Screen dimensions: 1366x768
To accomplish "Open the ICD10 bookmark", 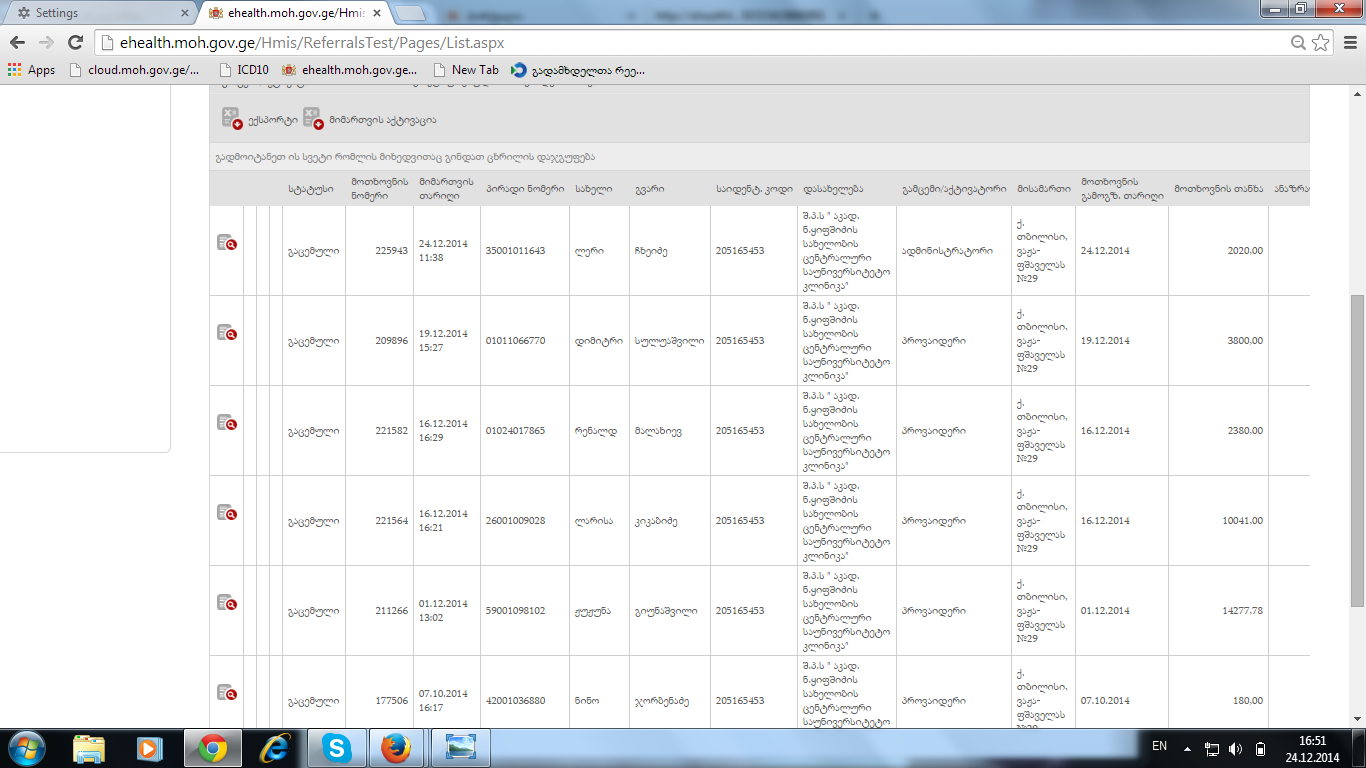I will coord(243,70).
